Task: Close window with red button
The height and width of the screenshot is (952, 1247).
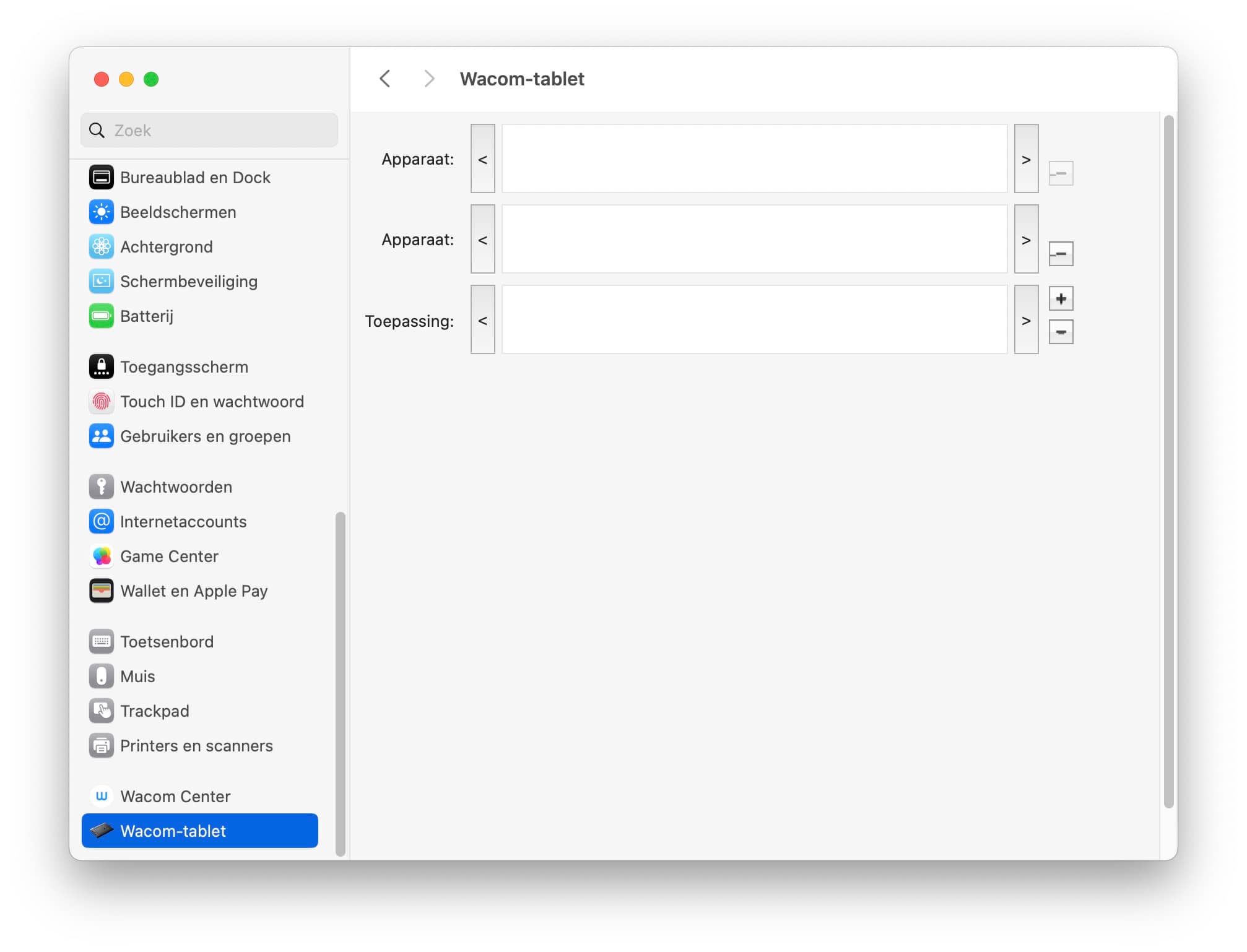Action: click(102, 79)
